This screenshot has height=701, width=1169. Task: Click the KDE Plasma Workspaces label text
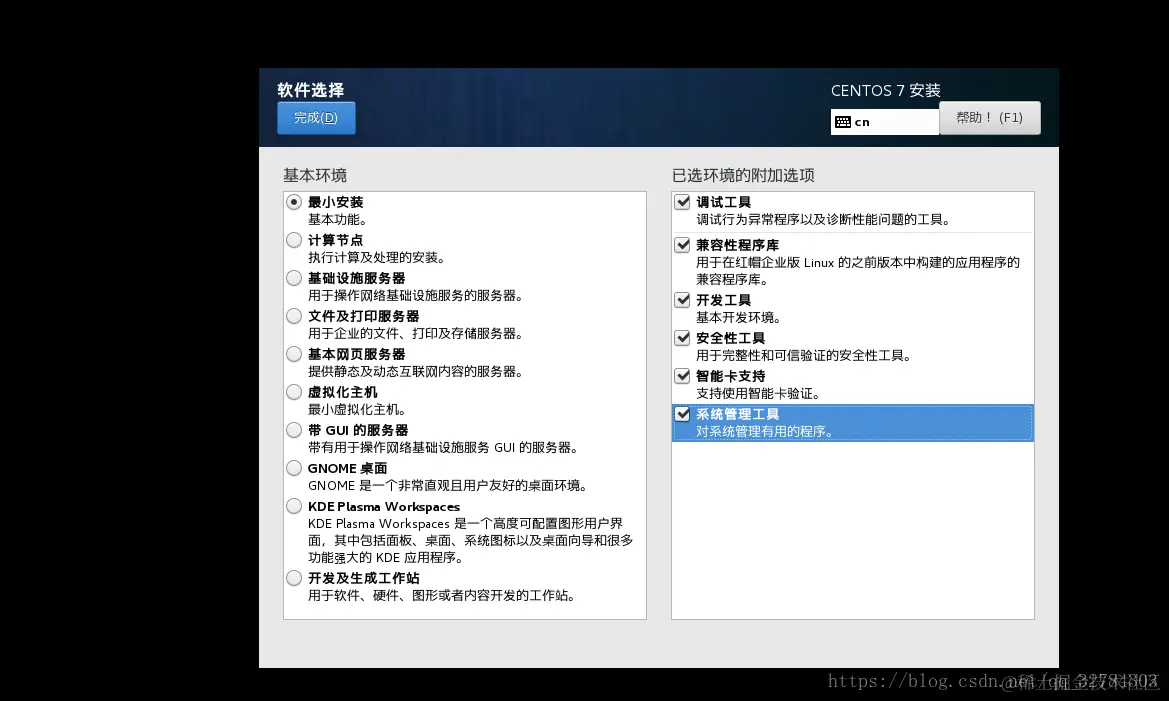384,506
